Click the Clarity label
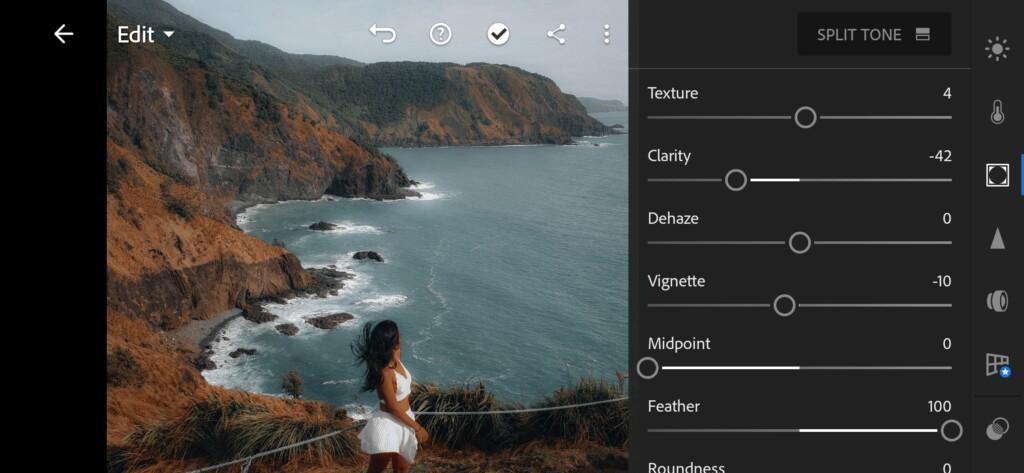This screenshot has height=473, width=1024. [669, 156]
